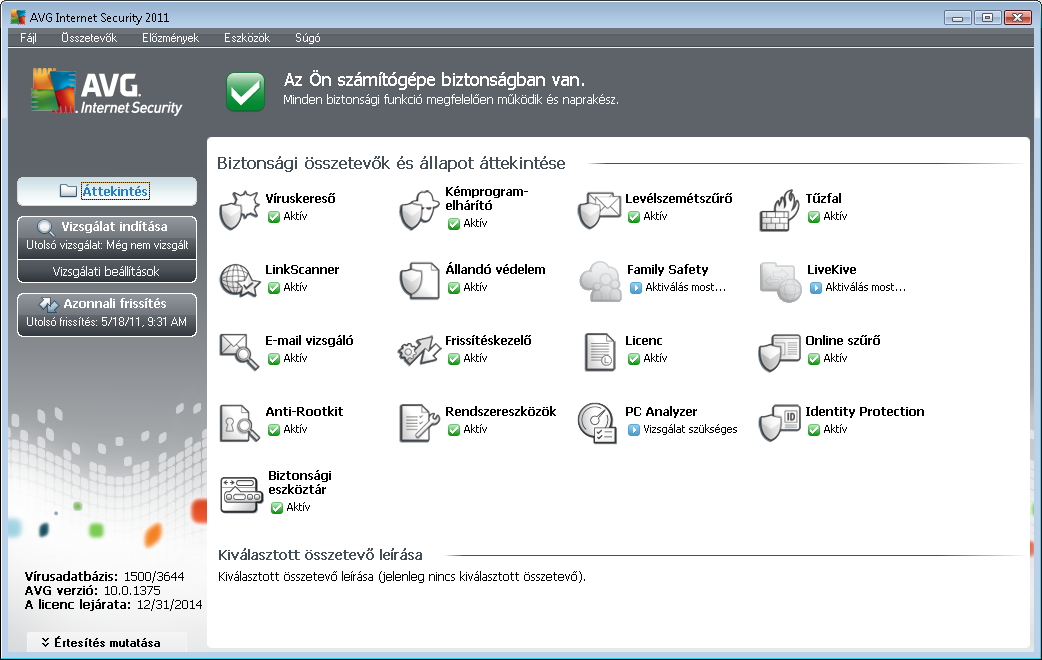Click Víruskereső Aktív status checkmark
1042x660 pixels.
click(x=274, y=217)
